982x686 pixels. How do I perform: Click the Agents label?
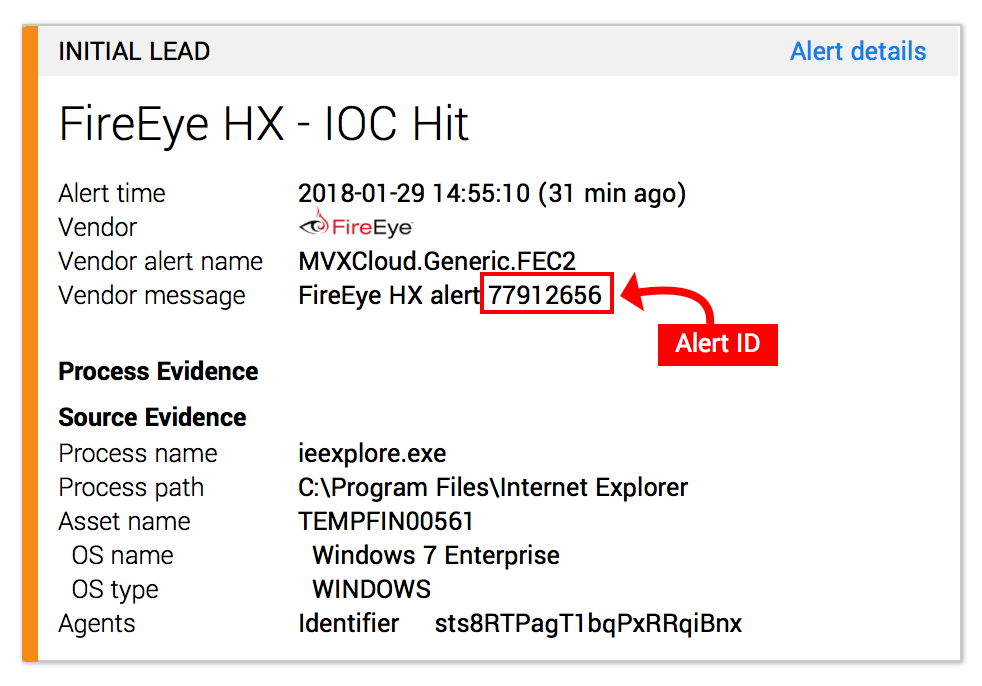(x=97, y=624)
